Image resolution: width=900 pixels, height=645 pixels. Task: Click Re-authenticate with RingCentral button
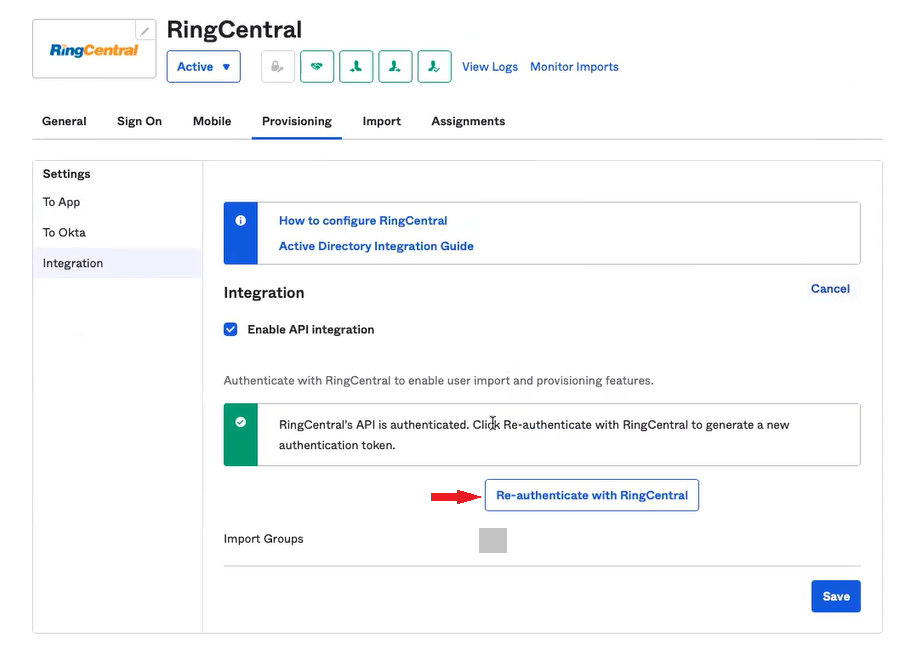click(592, 495)
